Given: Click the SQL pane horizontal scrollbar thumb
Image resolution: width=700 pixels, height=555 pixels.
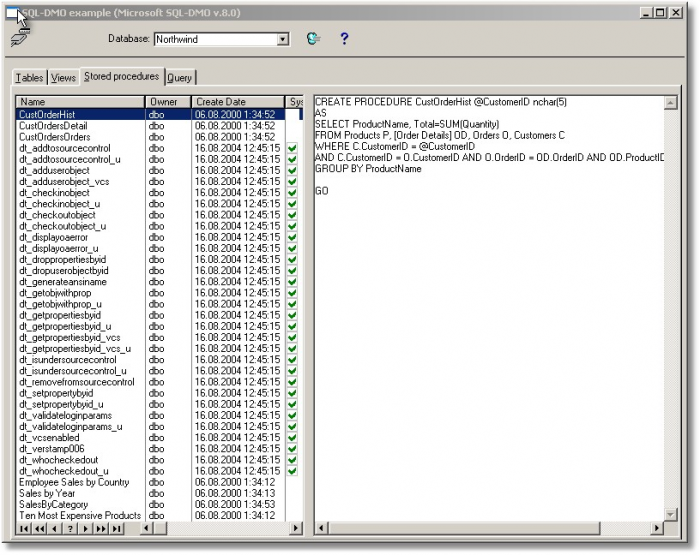Looking at the screenshot, I should [464, 529].
